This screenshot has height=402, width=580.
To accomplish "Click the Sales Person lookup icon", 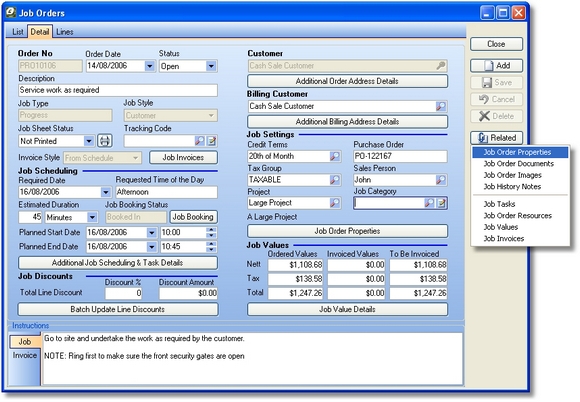I will pos(441,180).
